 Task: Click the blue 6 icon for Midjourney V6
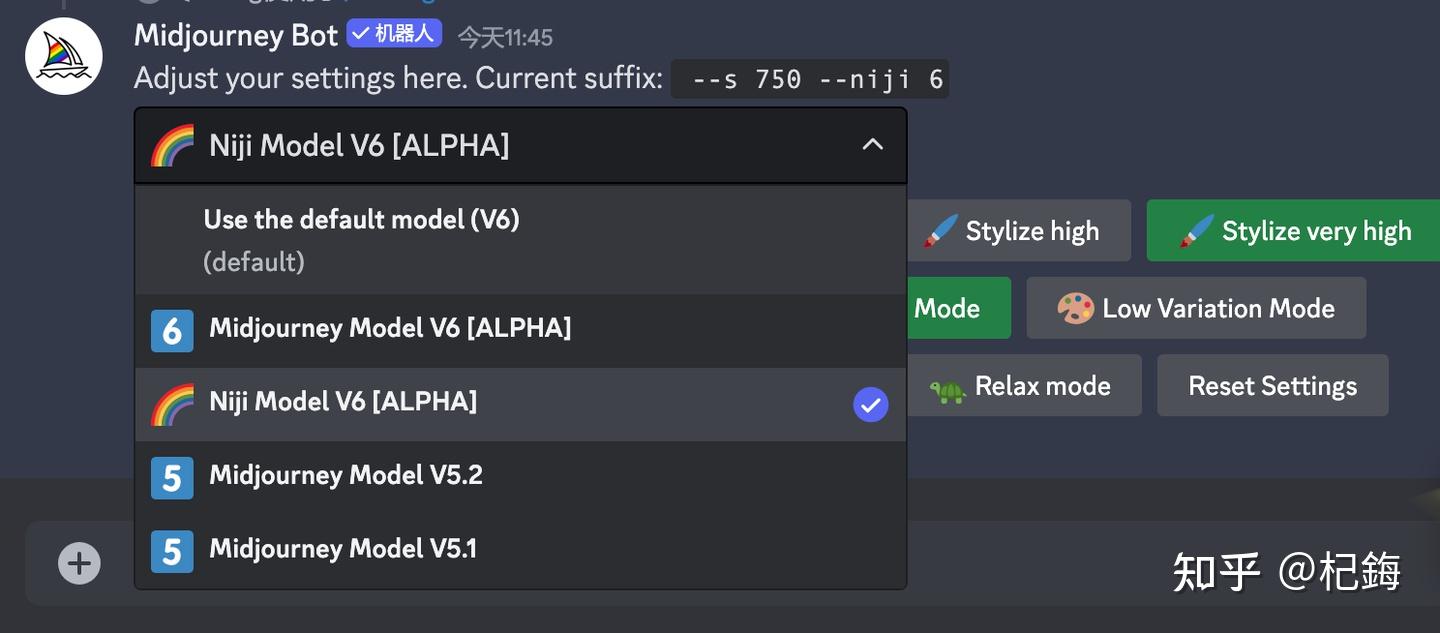coord(171,331)
